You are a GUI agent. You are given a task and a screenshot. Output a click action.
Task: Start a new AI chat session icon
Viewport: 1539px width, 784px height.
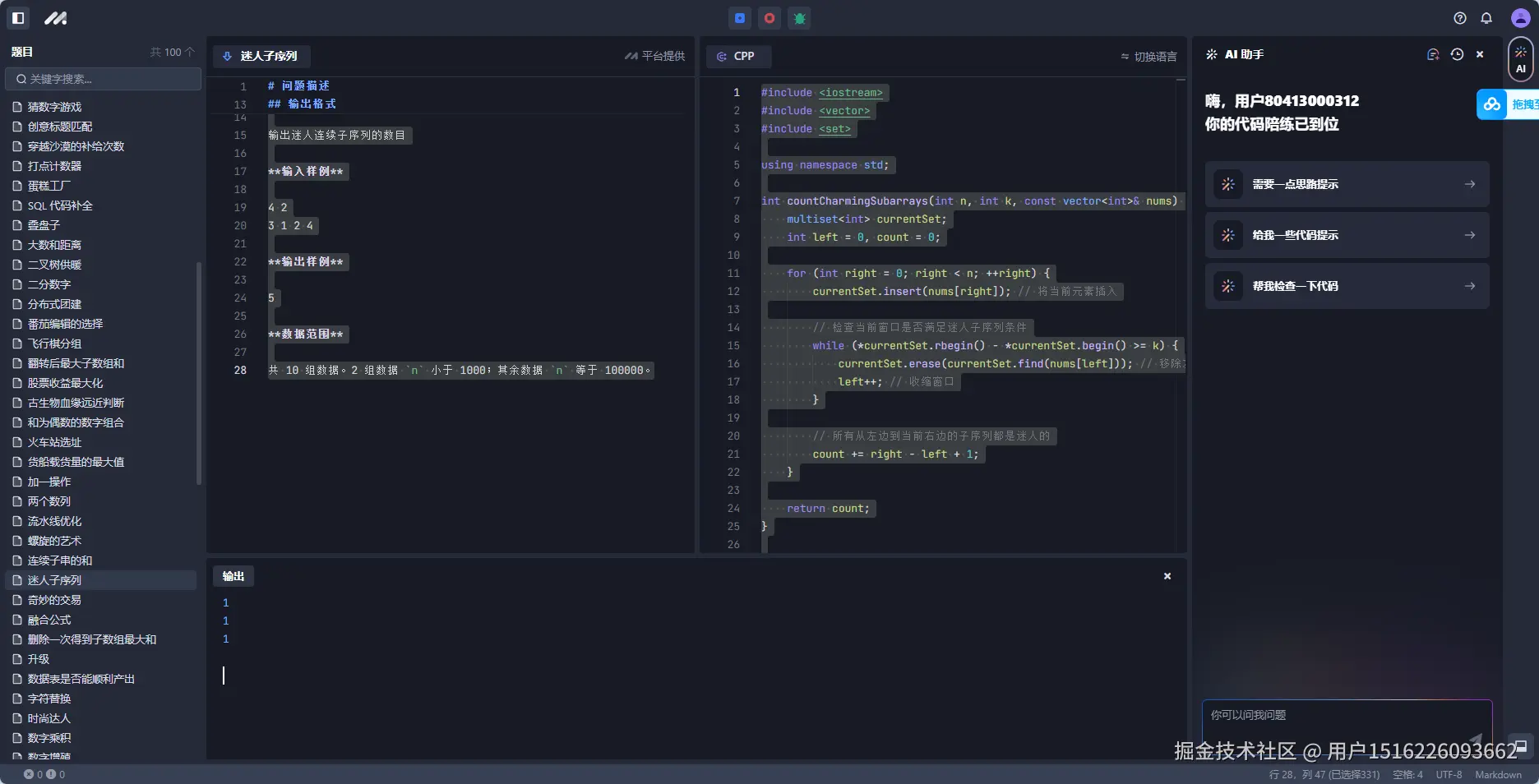(1433, 54)
